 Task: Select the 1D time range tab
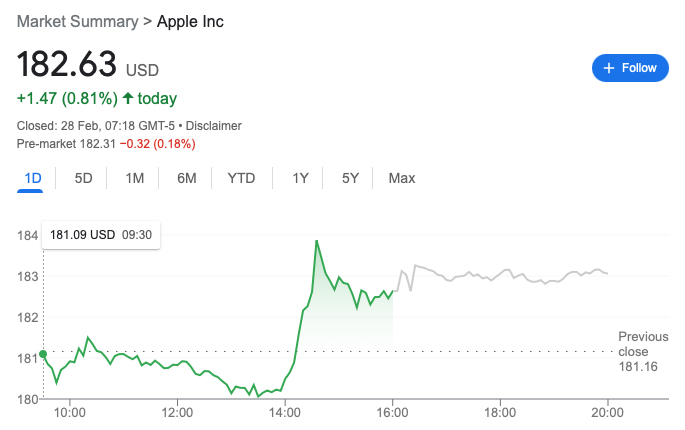(x=33, y=179)
